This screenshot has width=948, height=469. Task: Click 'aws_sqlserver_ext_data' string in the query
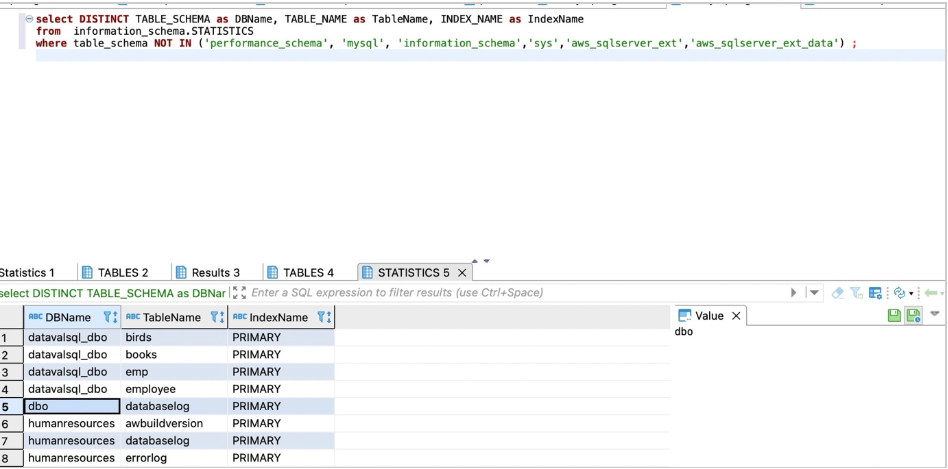[767, 44]
